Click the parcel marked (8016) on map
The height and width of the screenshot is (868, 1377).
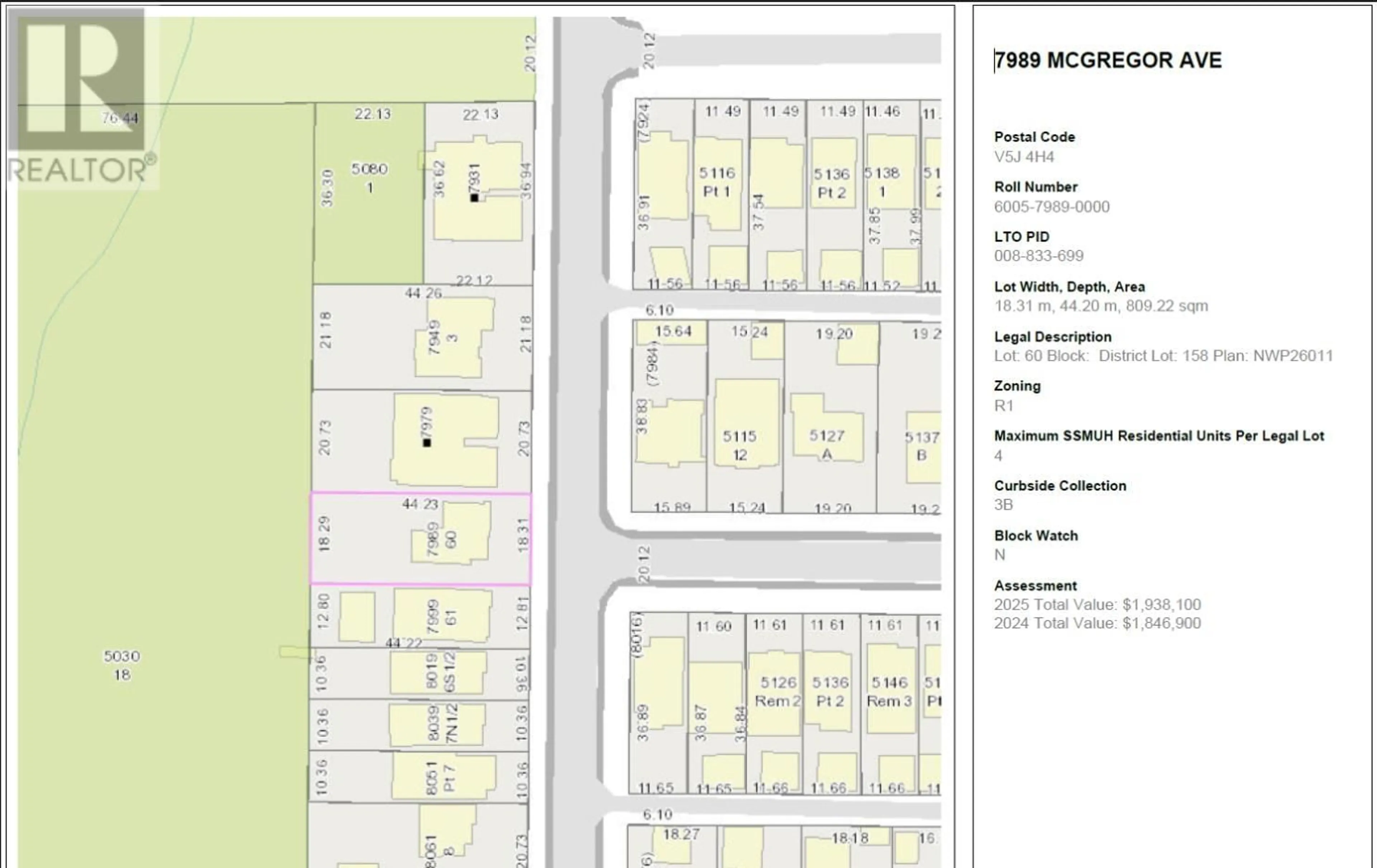pos(658,704)
